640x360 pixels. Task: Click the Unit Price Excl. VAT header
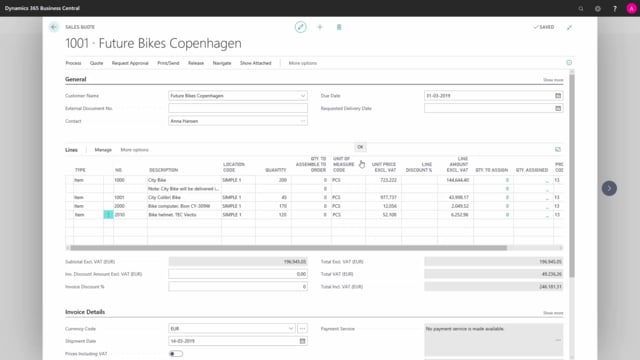tap(384, 167)
